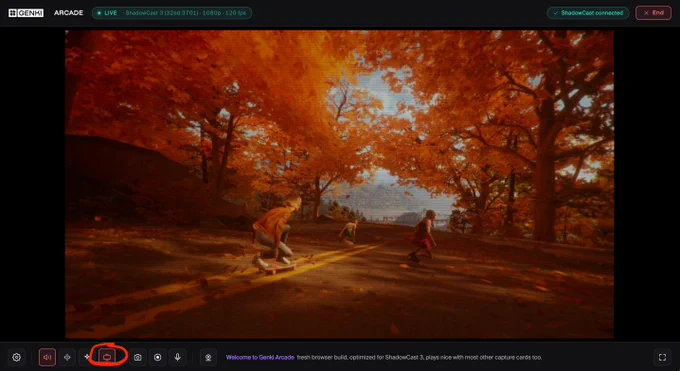Open the settings gear in bottom toolbar
The image size is (680, 371).
click(x=16, y=357)
